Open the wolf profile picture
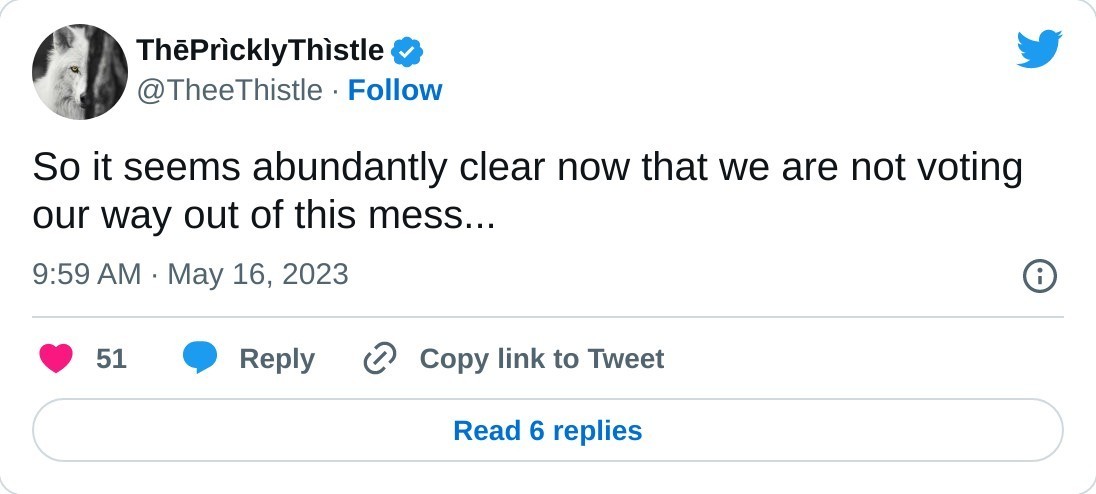 coord(80,72)
